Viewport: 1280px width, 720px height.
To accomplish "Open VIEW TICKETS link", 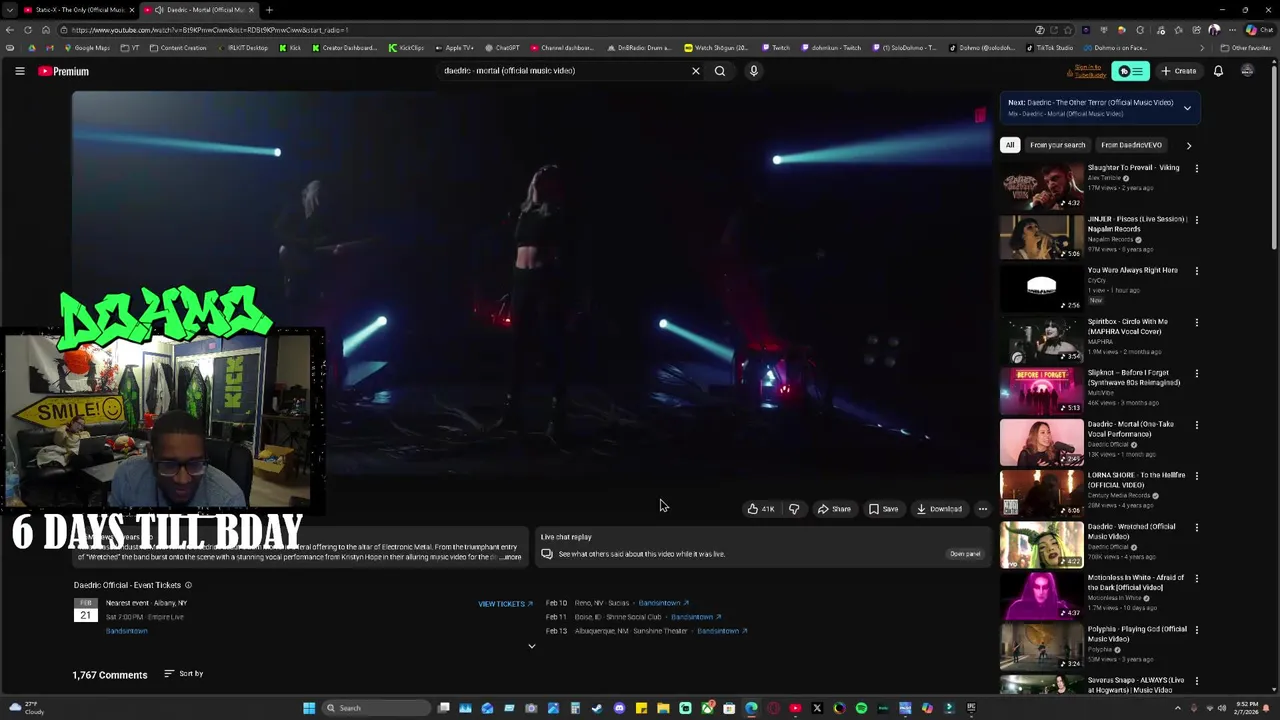I will pos(505,604).
